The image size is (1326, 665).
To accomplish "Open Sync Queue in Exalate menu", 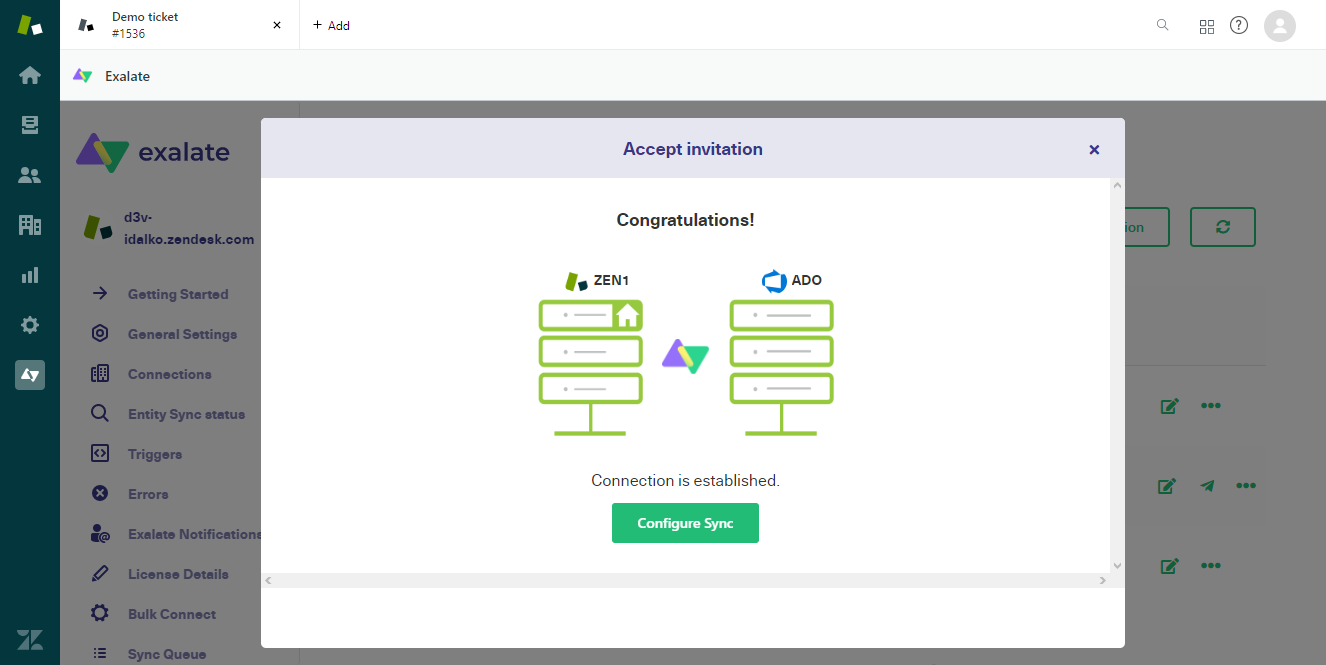I will [x=166, y=654].
